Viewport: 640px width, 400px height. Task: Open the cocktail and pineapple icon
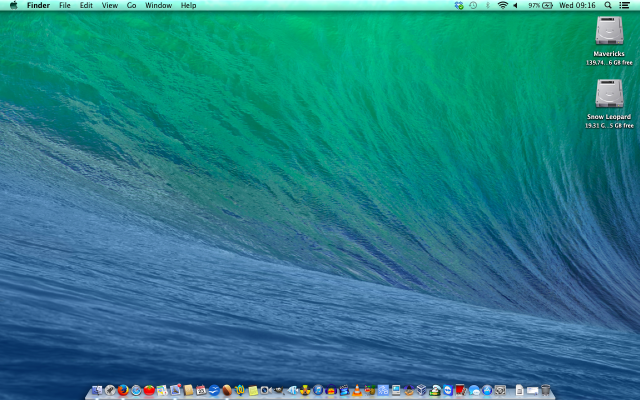point(370,390)
